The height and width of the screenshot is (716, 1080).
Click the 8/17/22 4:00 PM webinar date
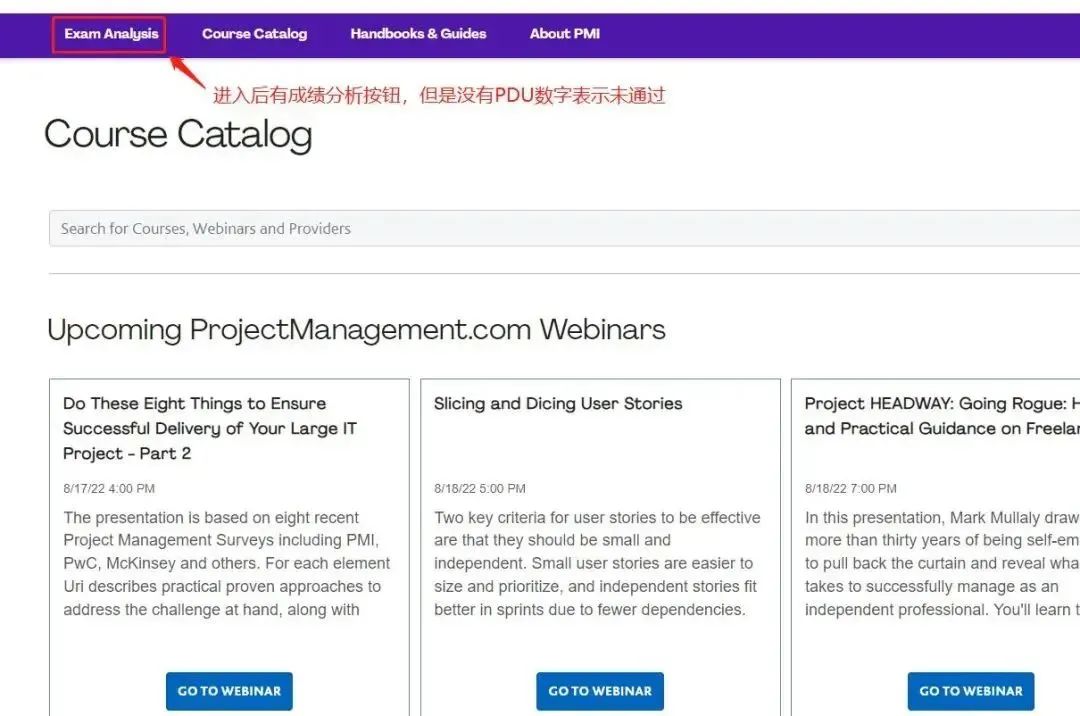[109, 489]
